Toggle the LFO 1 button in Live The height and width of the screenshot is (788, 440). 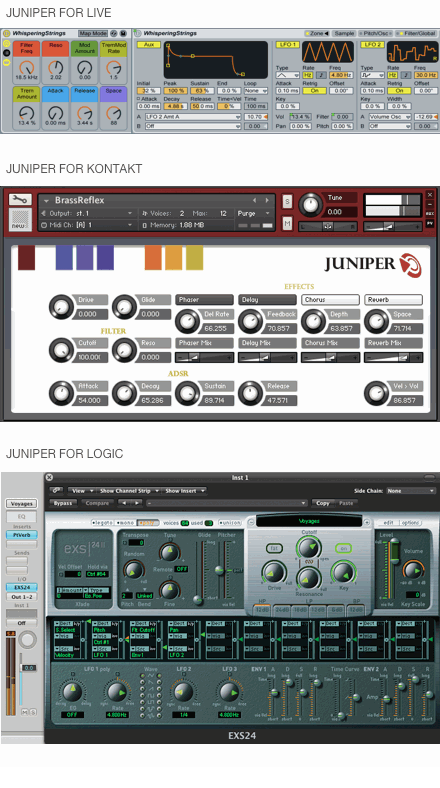coord(287,44)
